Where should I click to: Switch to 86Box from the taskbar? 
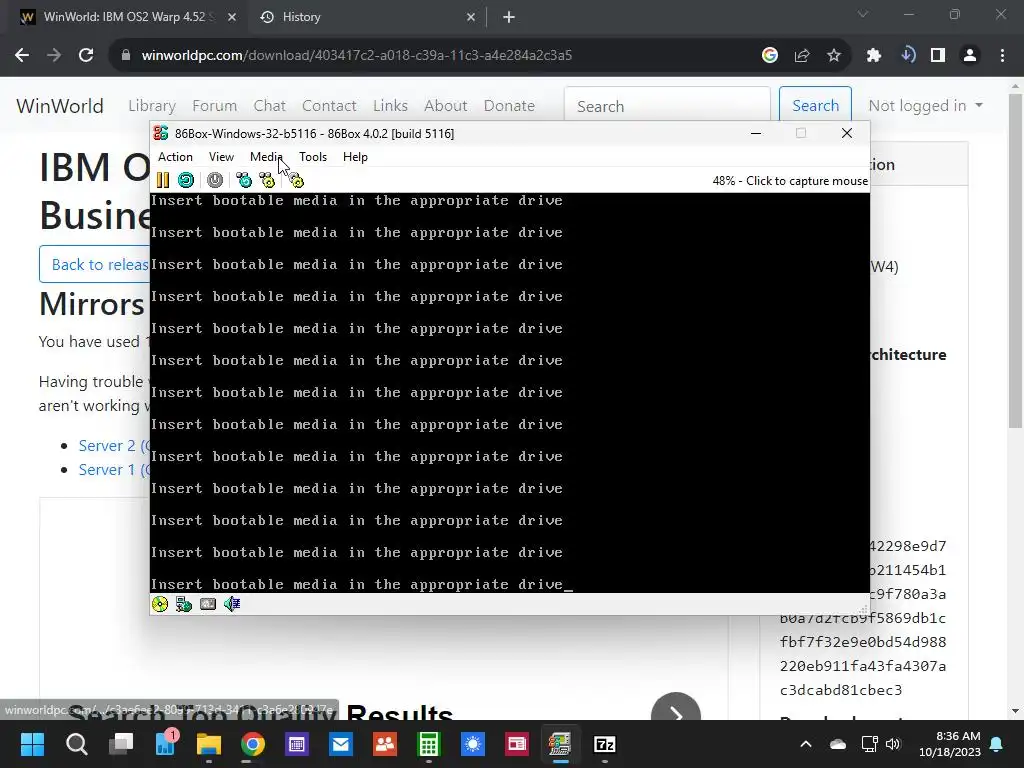[x=560, y=744]
